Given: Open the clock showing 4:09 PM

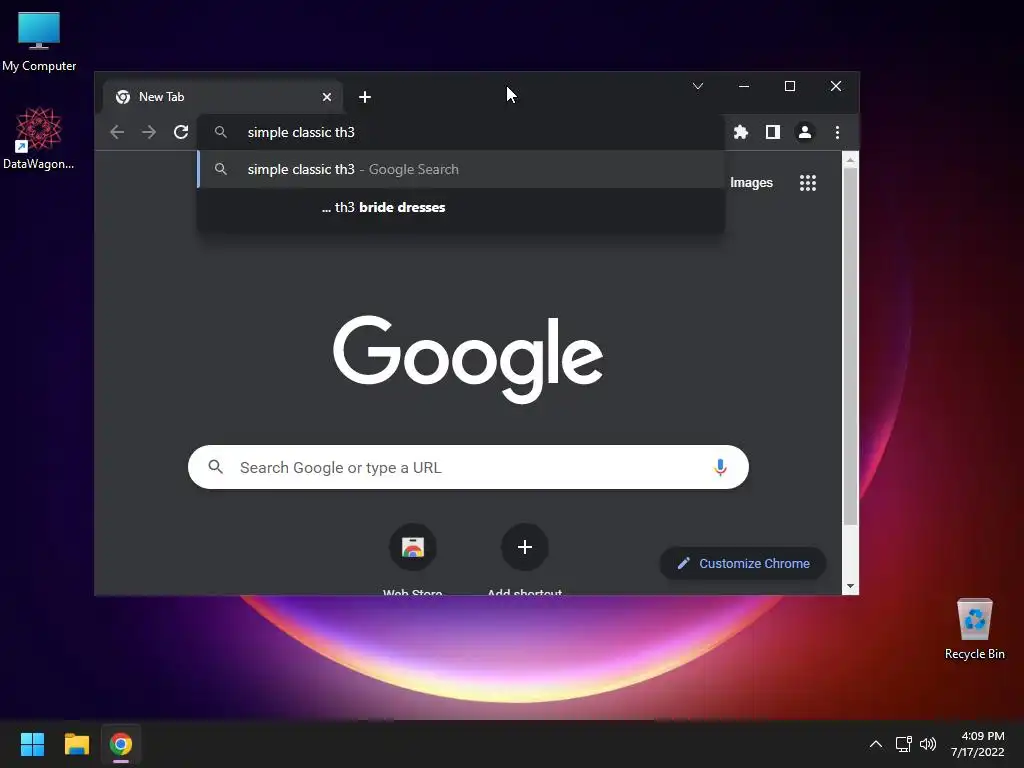Looking at the screenshot, I should click(x=977, y=744).
